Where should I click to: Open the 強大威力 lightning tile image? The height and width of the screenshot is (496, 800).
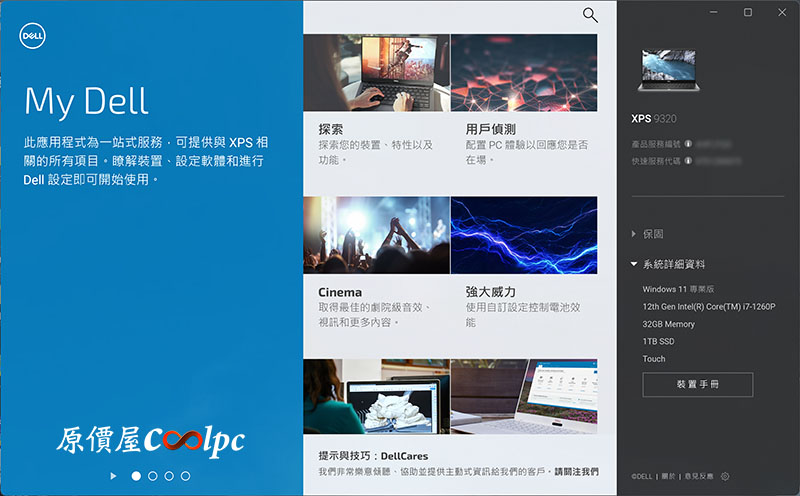point(524,235)
